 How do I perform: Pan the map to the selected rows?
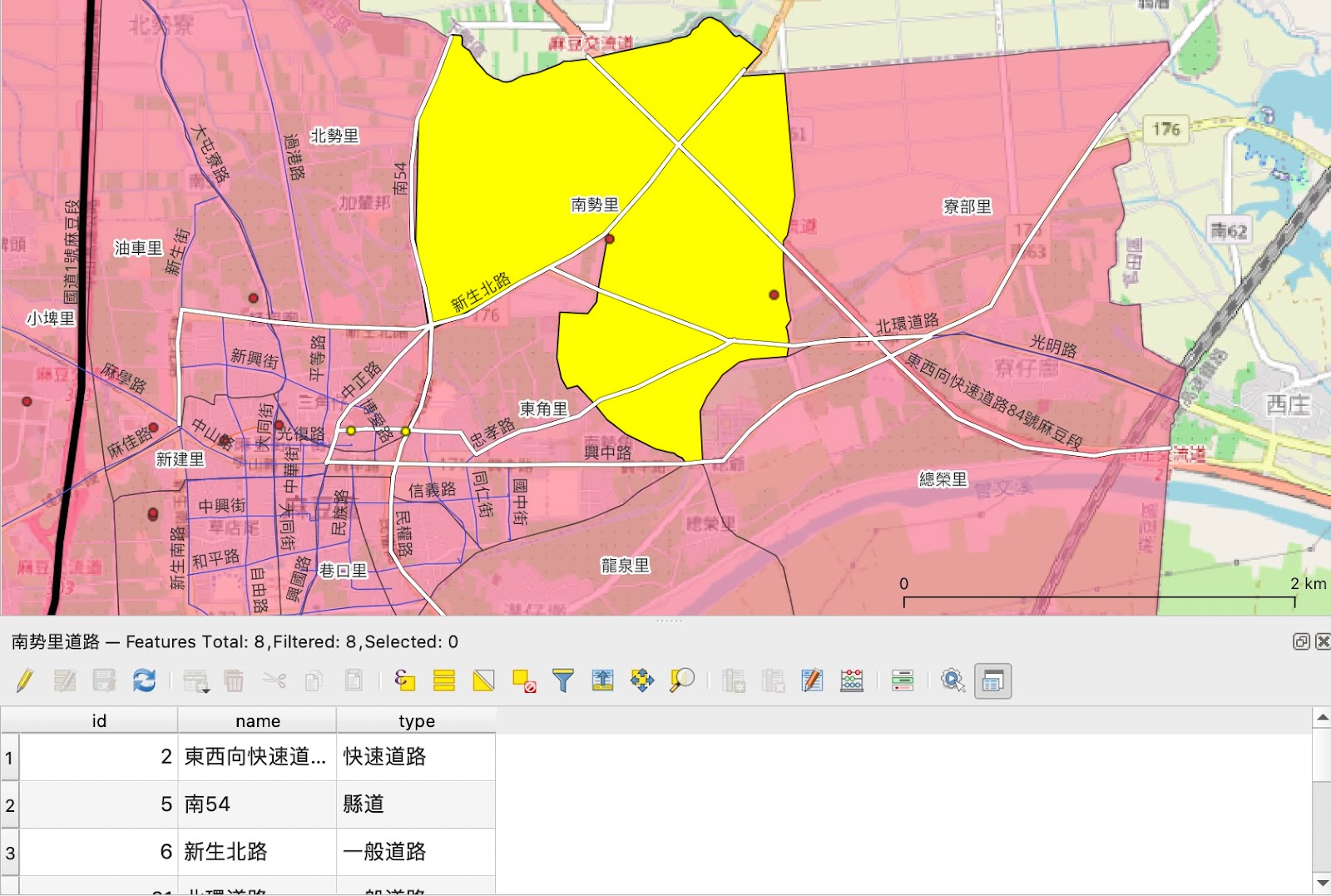tap(642, 681)
